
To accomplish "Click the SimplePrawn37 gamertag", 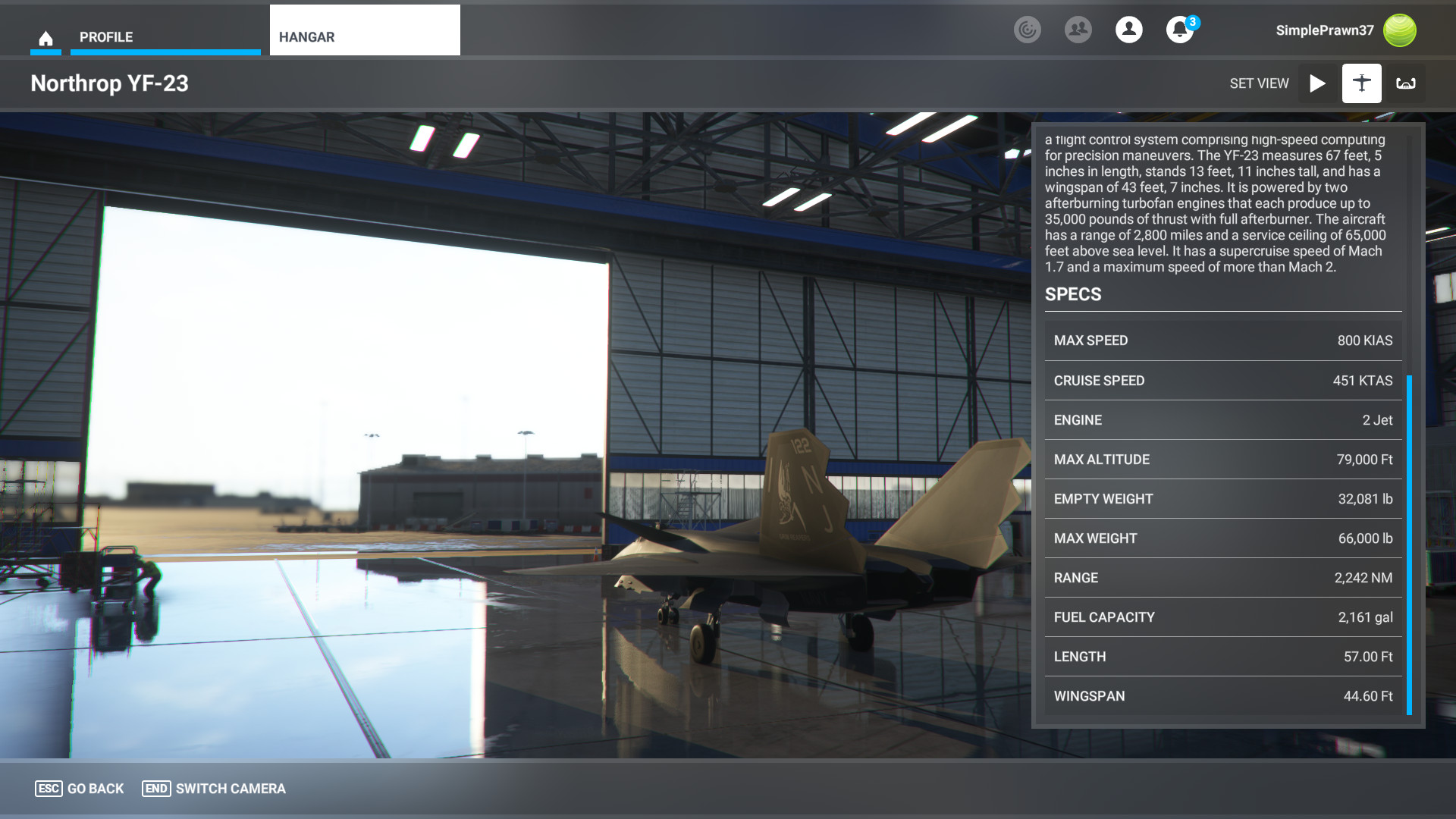I will coord(1325,30).
